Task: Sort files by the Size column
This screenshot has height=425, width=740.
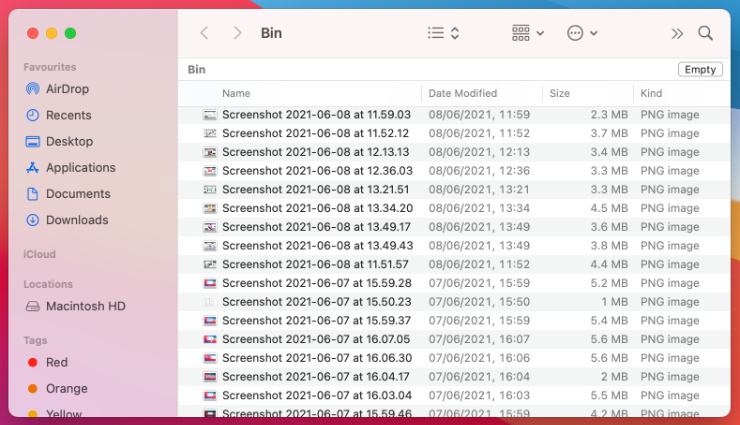Action: click(559, 93)
